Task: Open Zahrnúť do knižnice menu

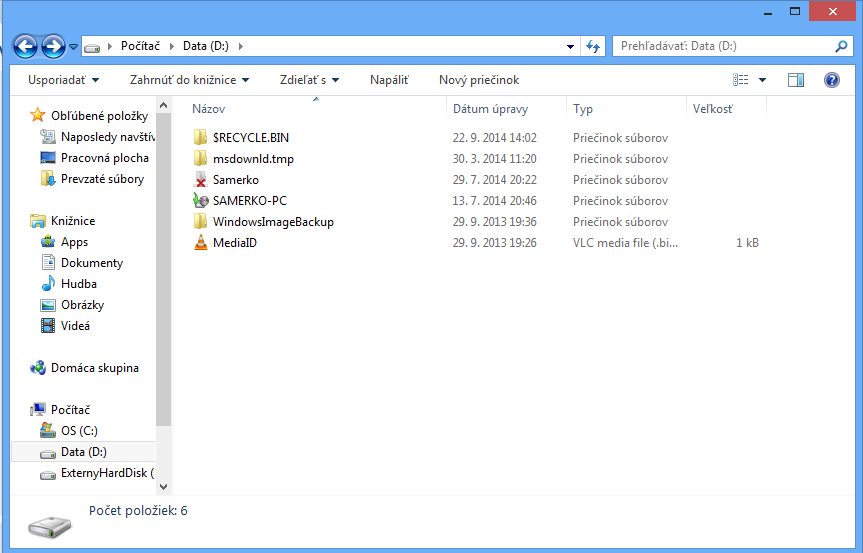Action: click(x=189, y=80)
